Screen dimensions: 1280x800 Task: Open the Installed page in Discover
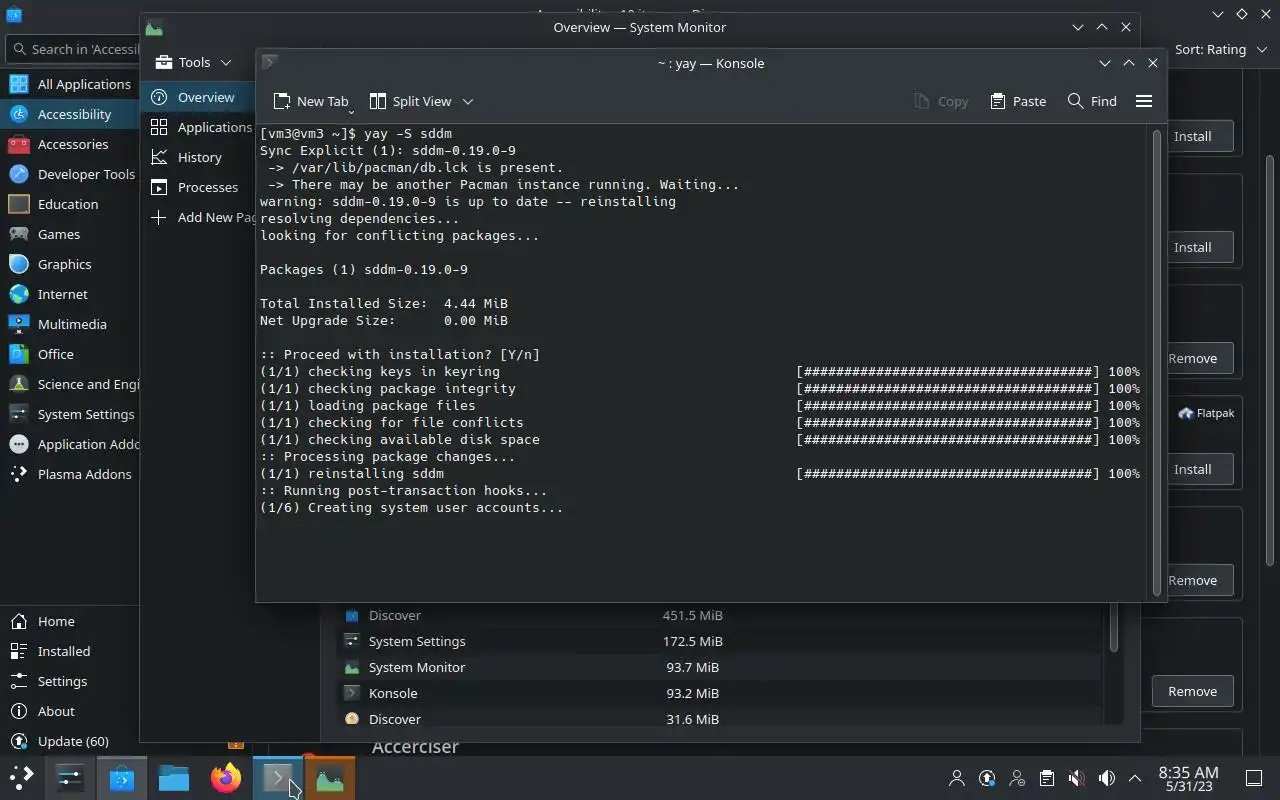click(70, 651)
